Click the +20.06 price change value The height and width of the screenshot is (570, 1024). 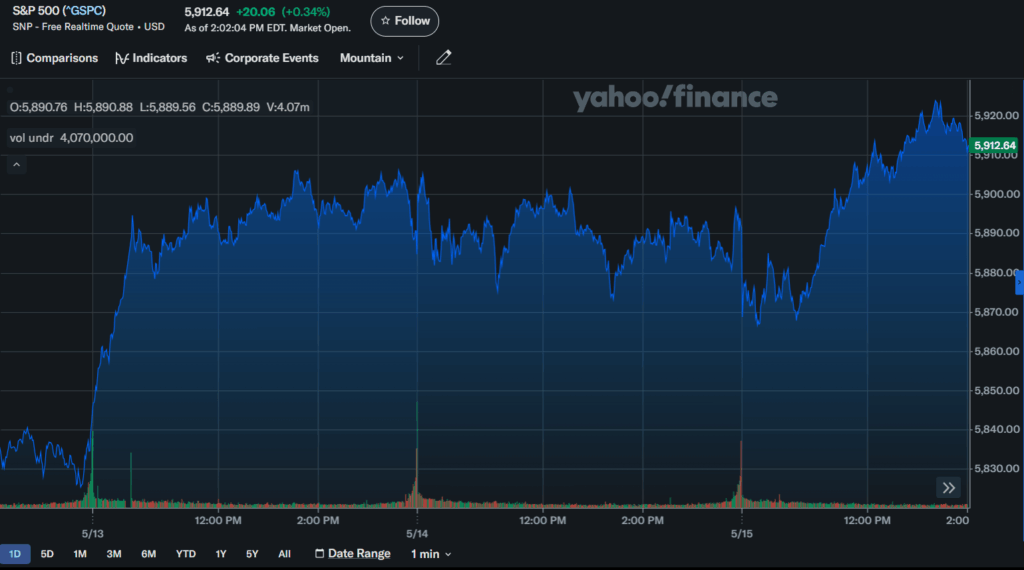255,12
